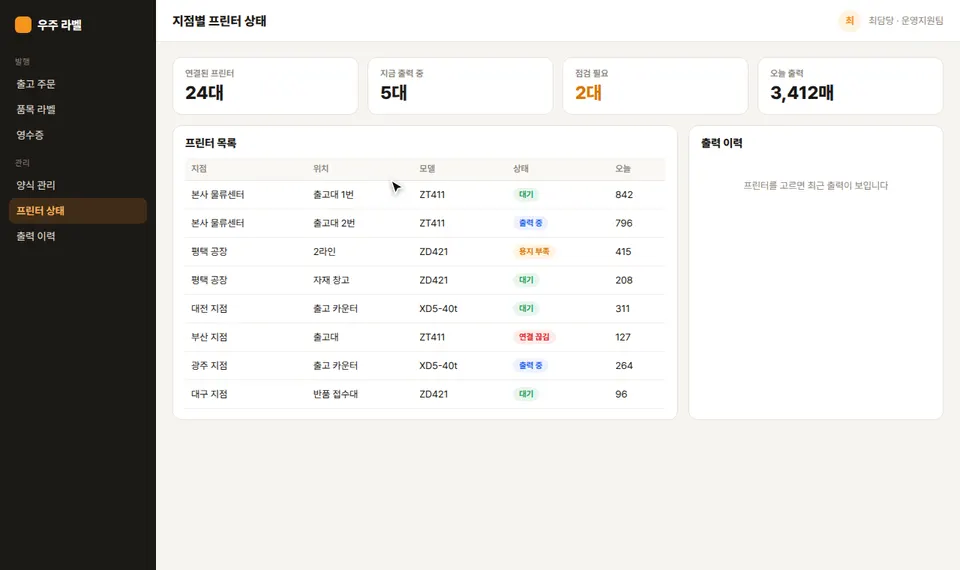Viewport: 960px width, 570px height.
Task: Click the 96 count
Action: click(621, 394)
